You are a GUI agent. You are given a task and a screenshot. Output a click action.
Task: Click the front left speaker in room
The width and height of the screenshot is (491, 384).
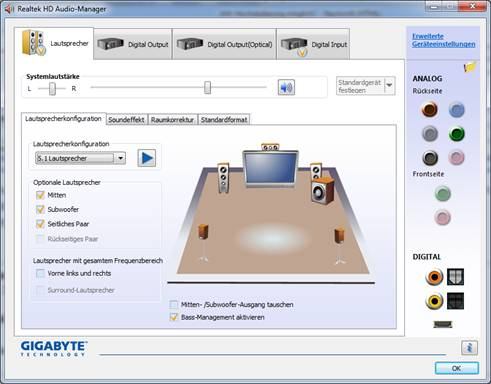click(x=223, y=177)
